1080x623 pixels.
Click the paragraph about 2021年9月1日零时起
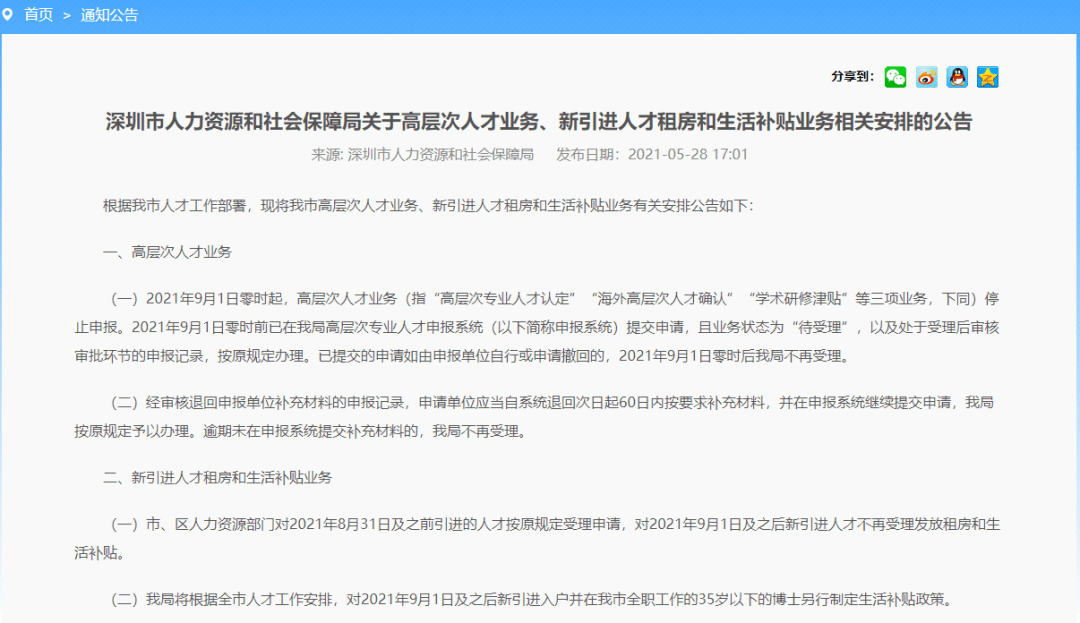pos(537,327)
